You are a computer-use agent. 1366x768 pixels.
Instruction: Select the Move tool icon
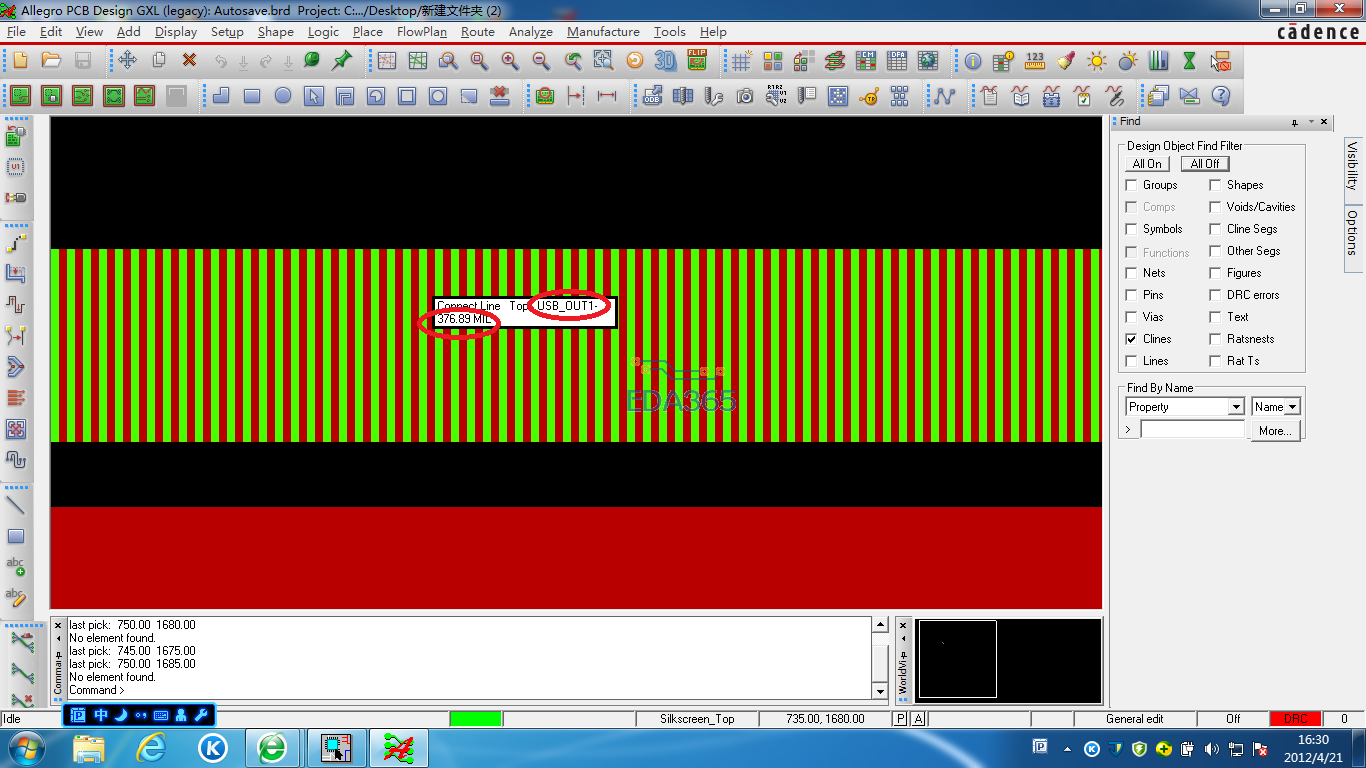128,61
